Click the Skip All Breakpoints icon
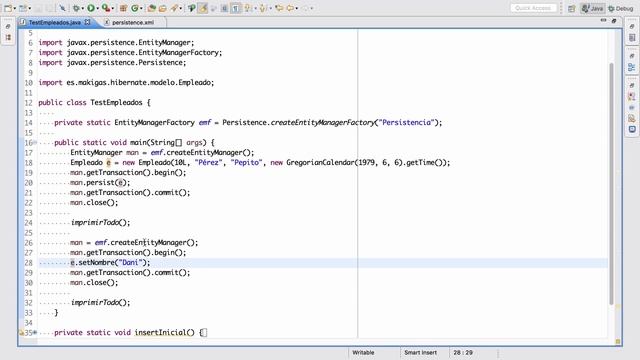Image resolution: width=640 pixels, height=360 pixels. coord(62,8)
